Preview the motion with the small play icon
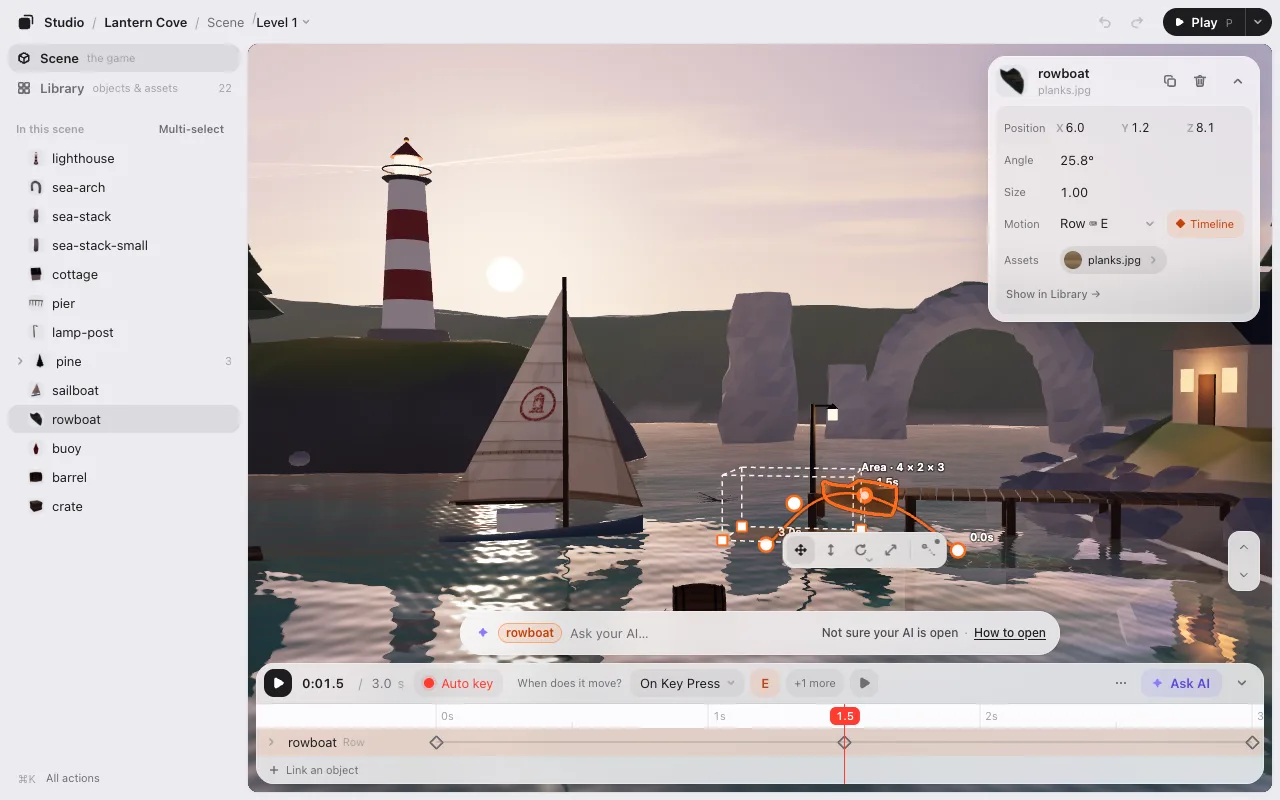1280x800 pixels. [x=865, y=683]
